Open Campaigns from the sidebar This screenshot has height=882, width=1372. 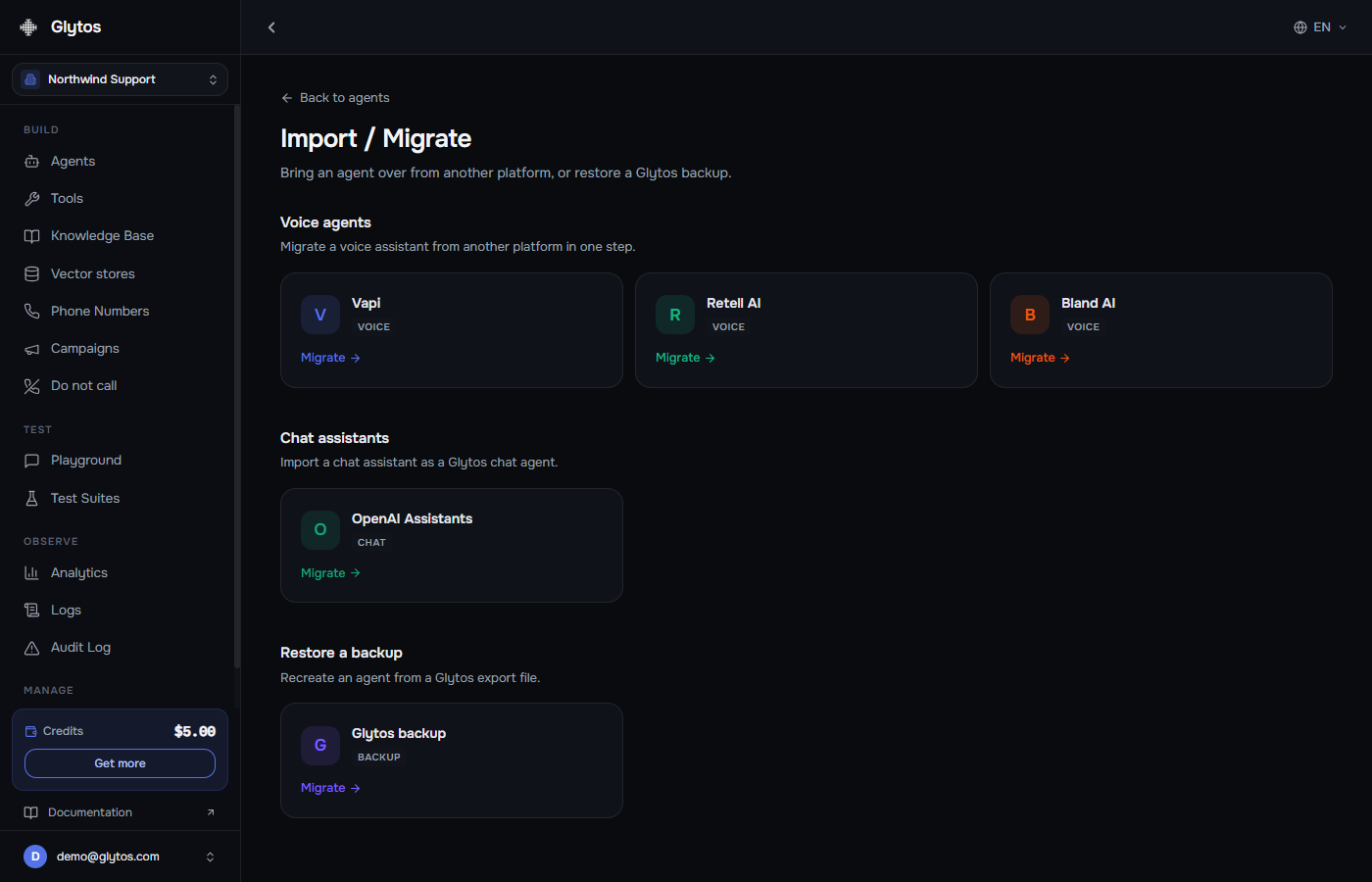click(120, 349)
